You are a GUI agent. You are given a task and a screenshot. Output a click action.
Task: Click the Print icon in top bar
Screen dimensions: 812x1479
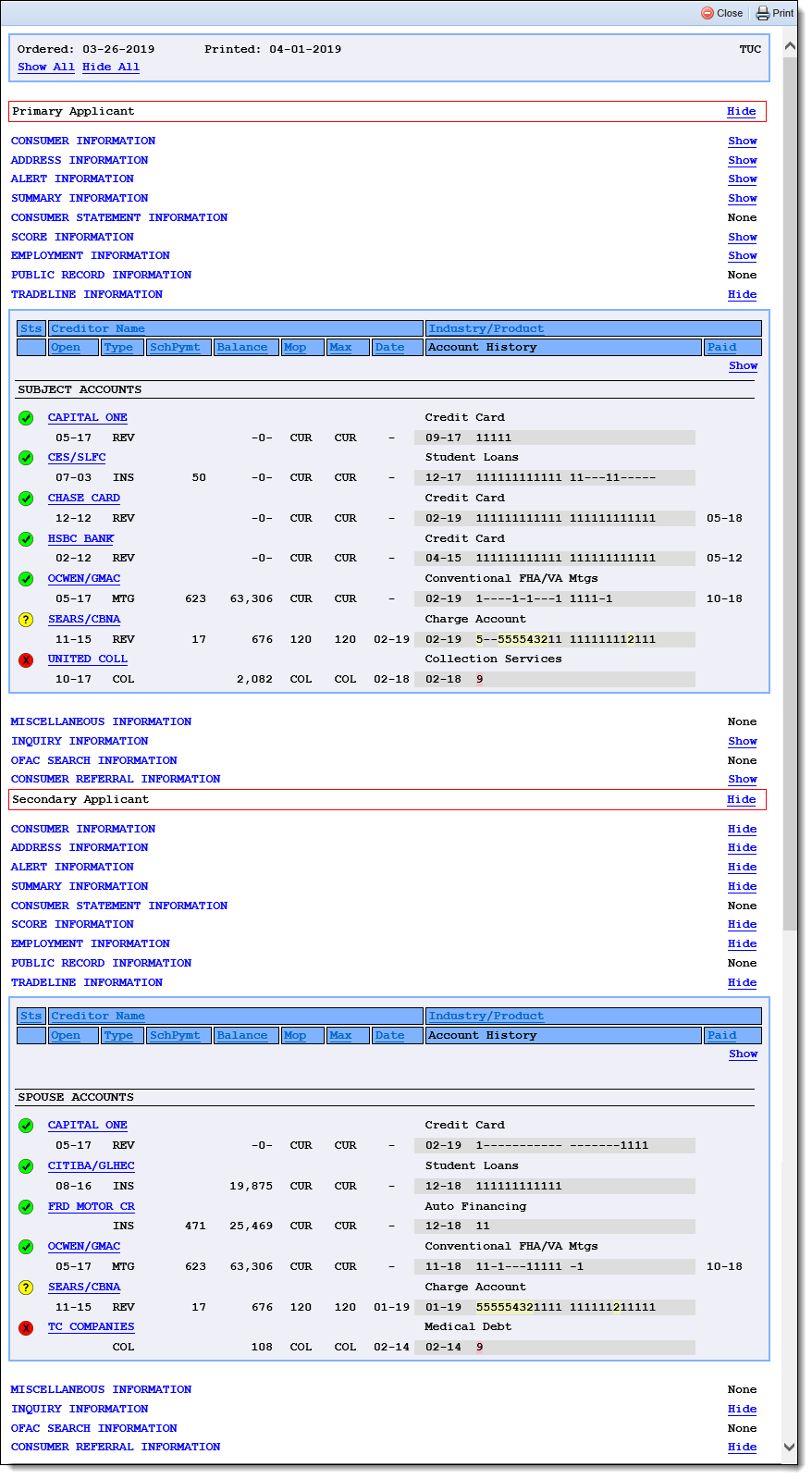coord(763,13)
